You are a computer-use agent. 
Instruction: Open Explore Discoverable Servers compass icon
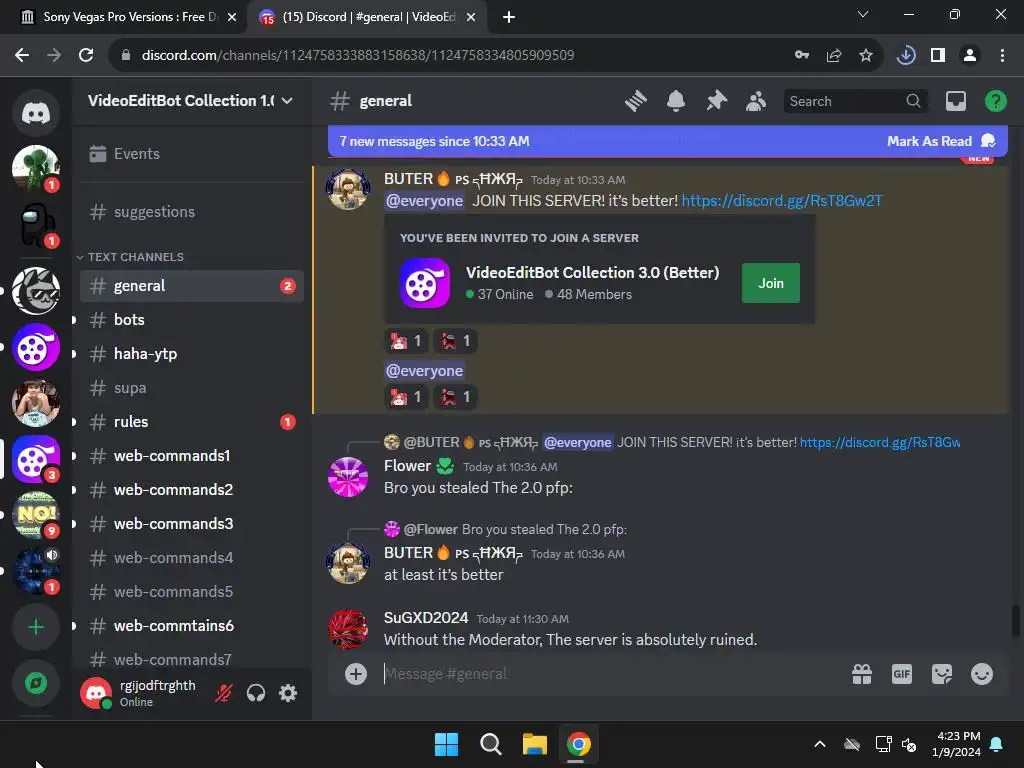tap(36, 683)
